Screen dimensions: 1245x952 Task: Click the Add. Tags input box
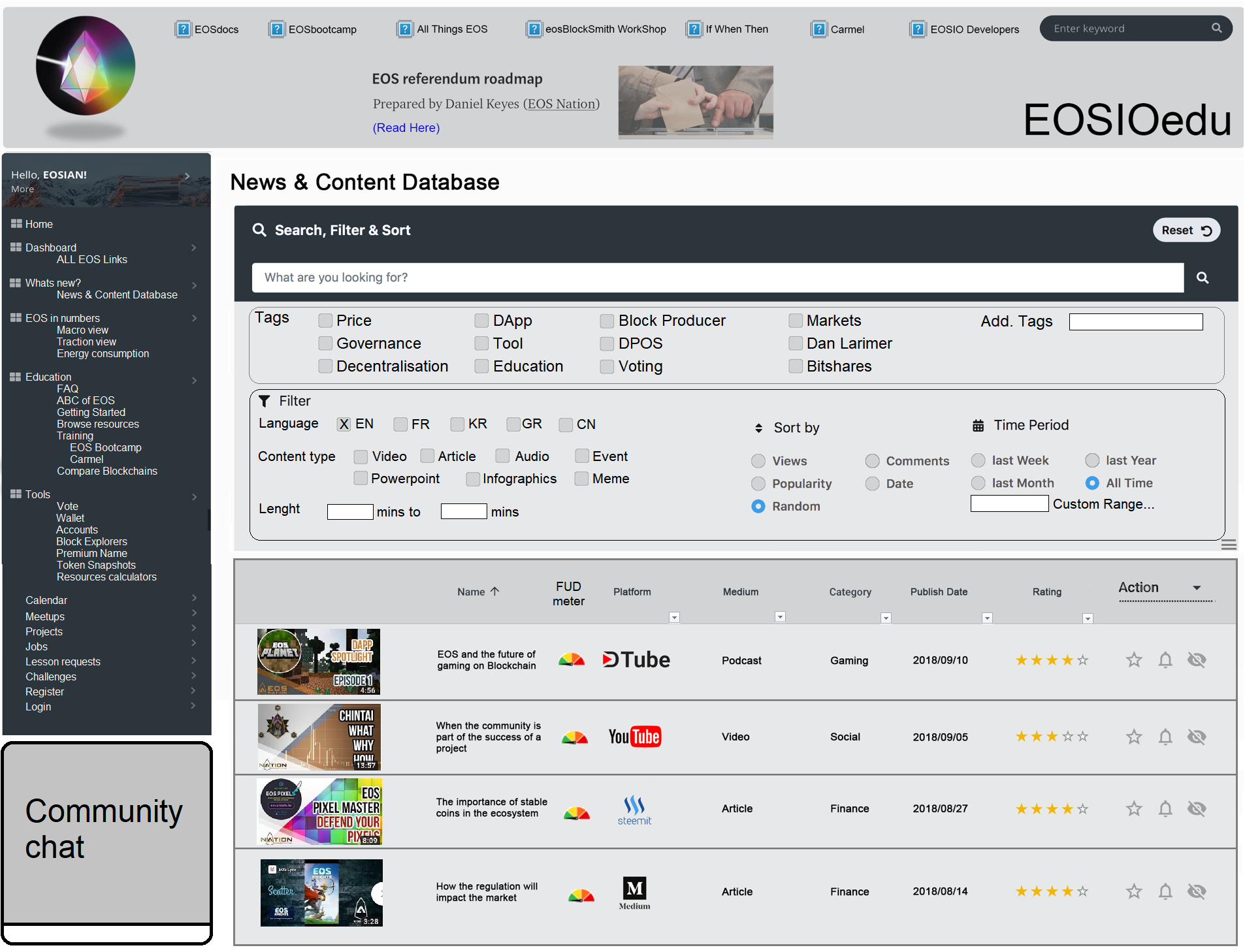tap(1136, 321)
